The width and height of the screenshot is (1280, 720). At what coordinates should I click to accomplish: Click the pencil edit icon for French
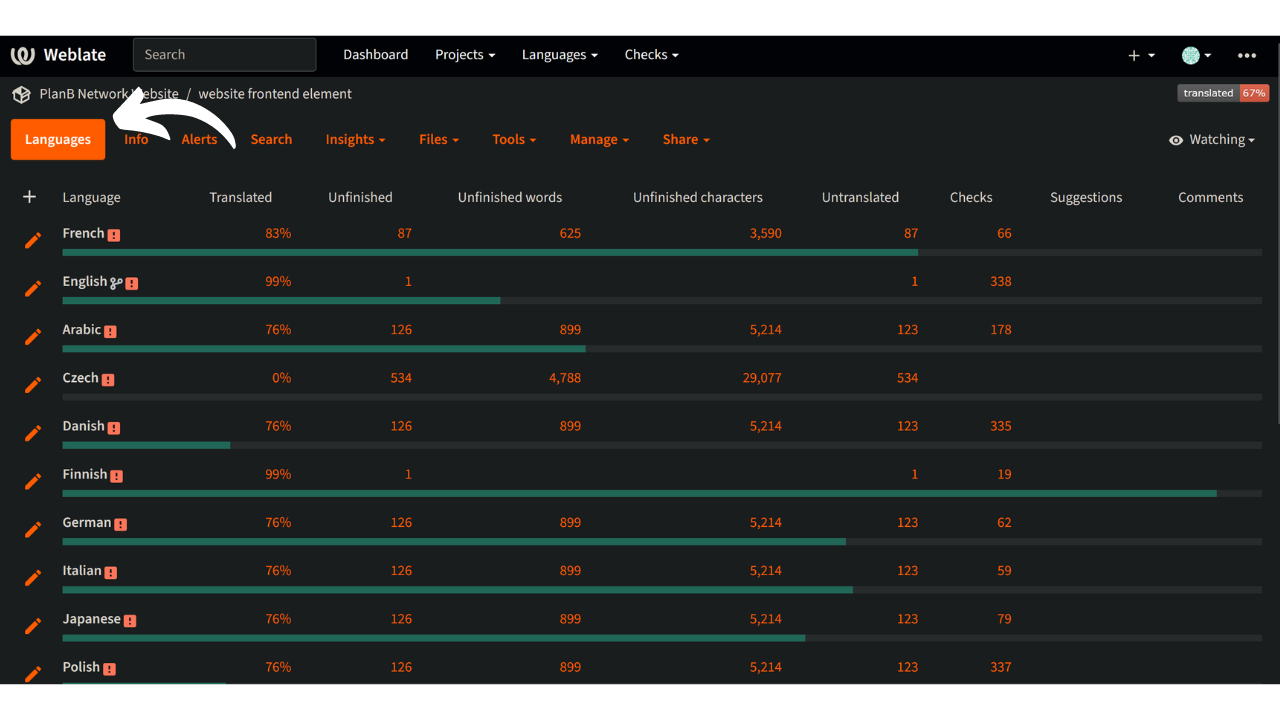point(33,240)
